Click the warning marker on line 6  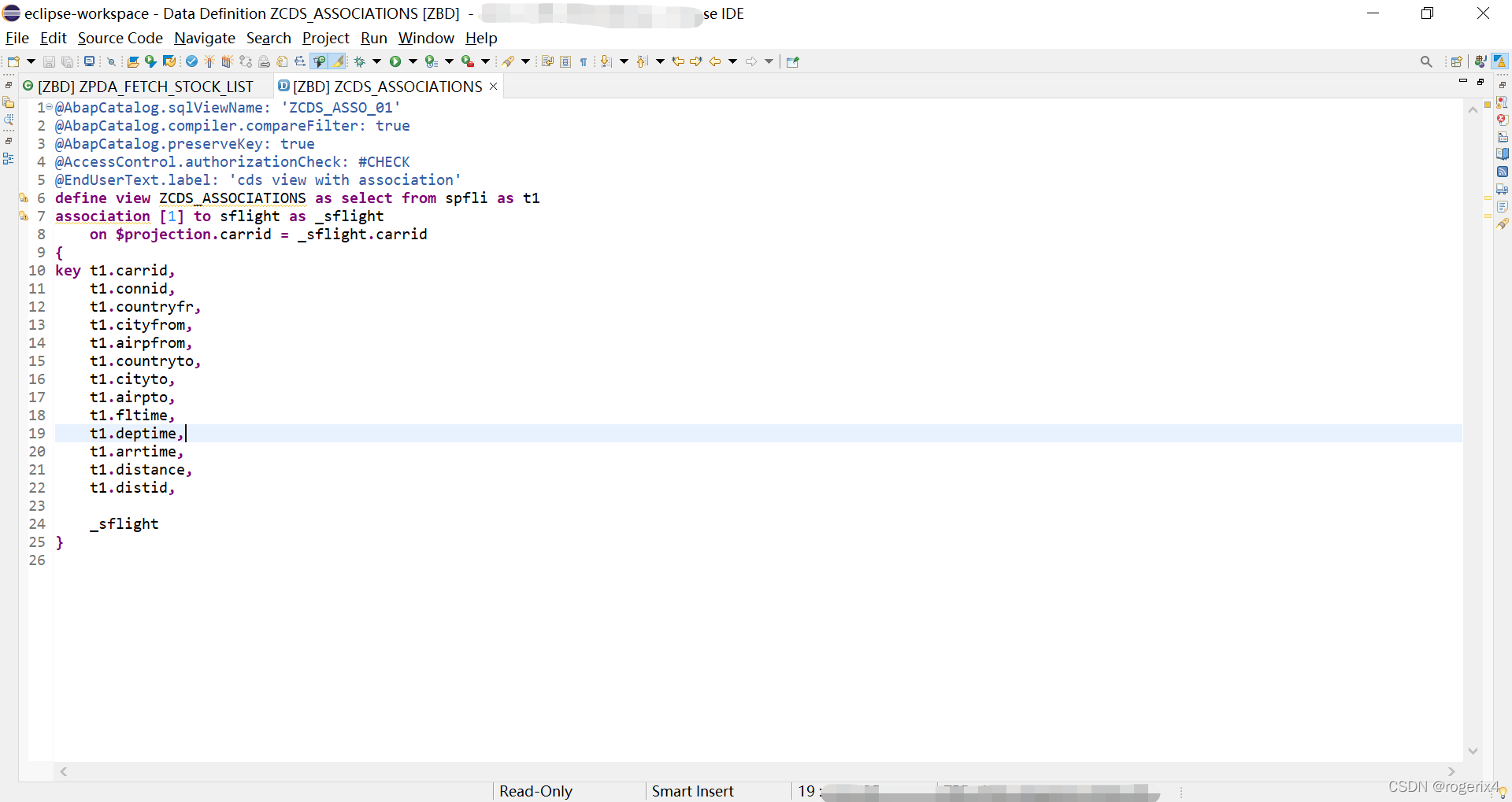coord(24,198)
